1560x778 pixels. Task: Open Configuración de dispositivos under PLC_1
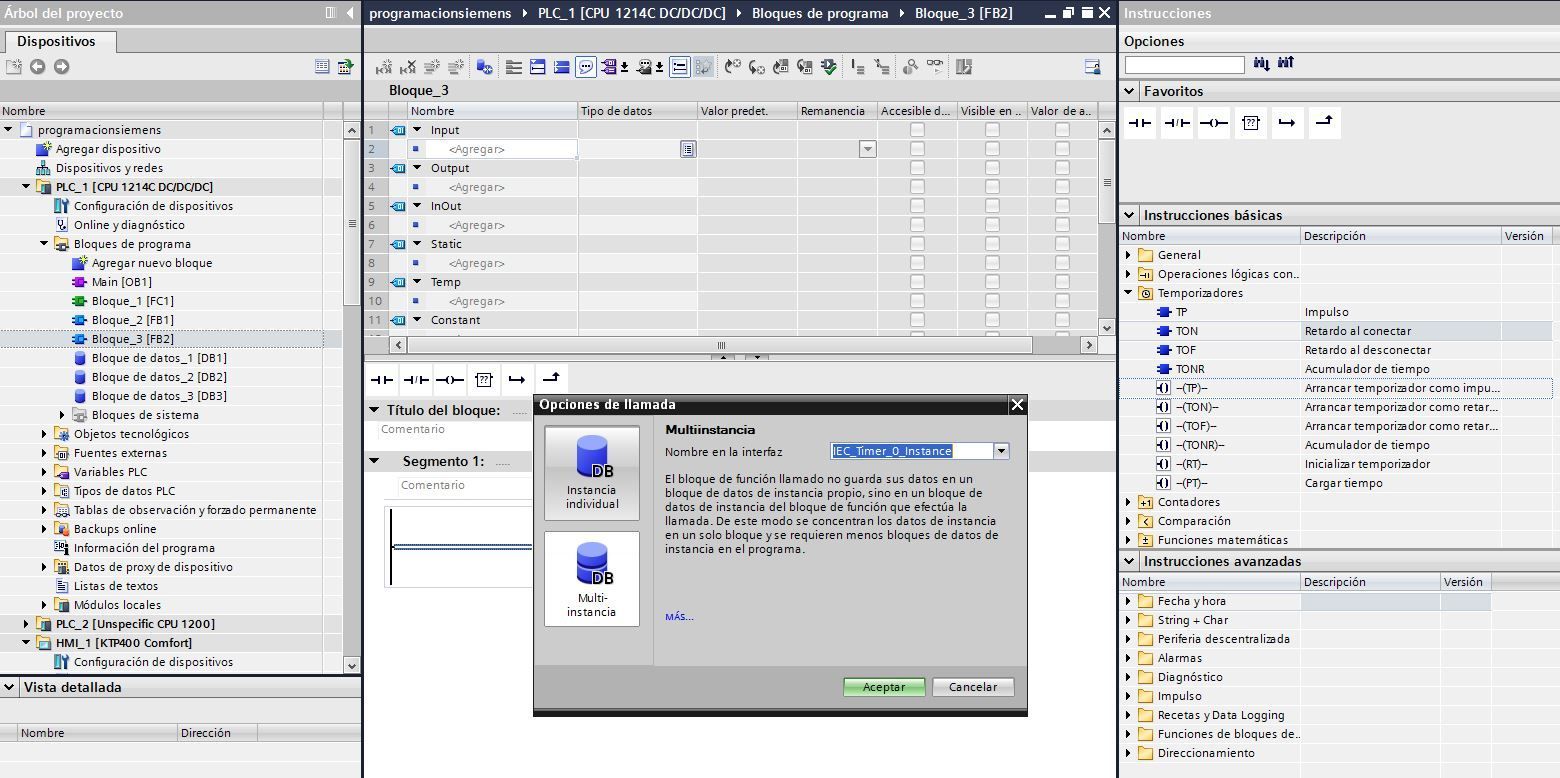tap(153, 206)
